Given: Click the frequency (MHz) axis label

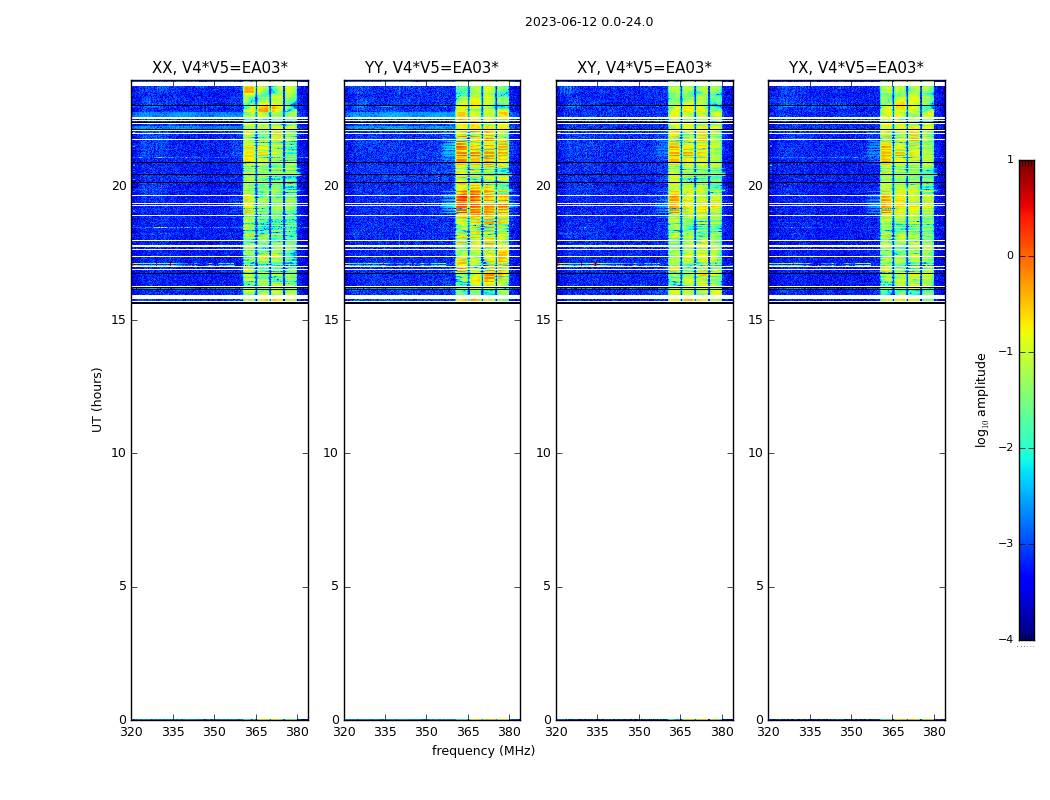Looking at the screenshot, I should click(483, 750).
